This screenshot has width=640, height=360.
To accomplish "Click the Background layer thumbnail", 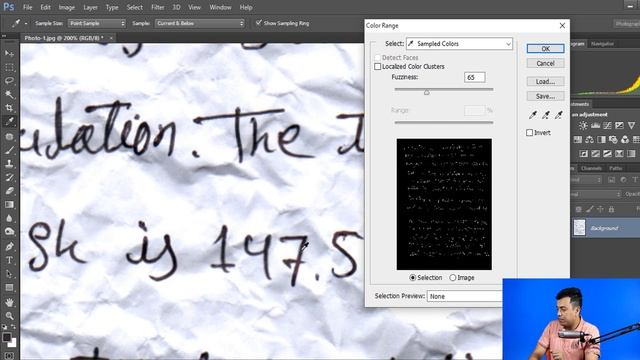I will coord(579,228).
